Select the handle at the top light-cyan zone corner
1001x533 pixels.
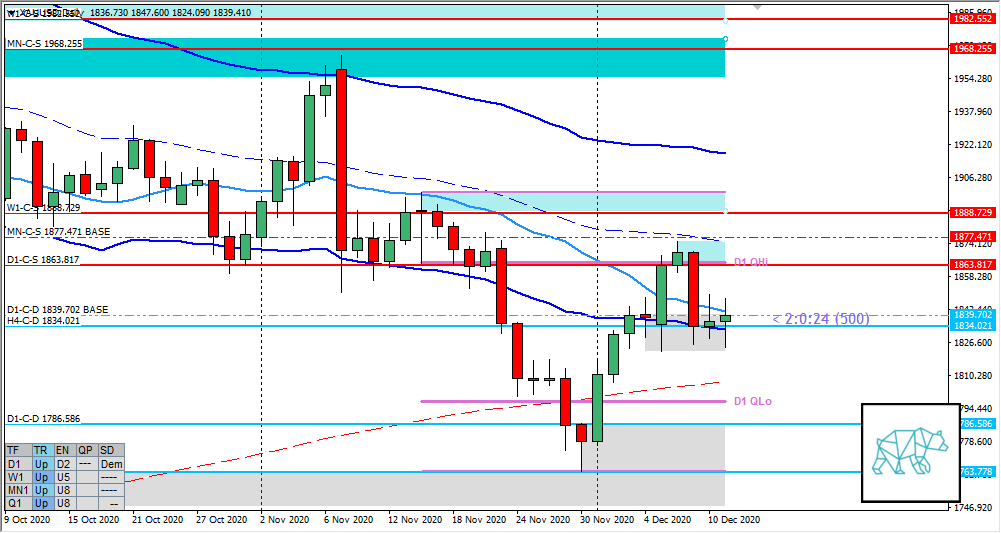725,19
